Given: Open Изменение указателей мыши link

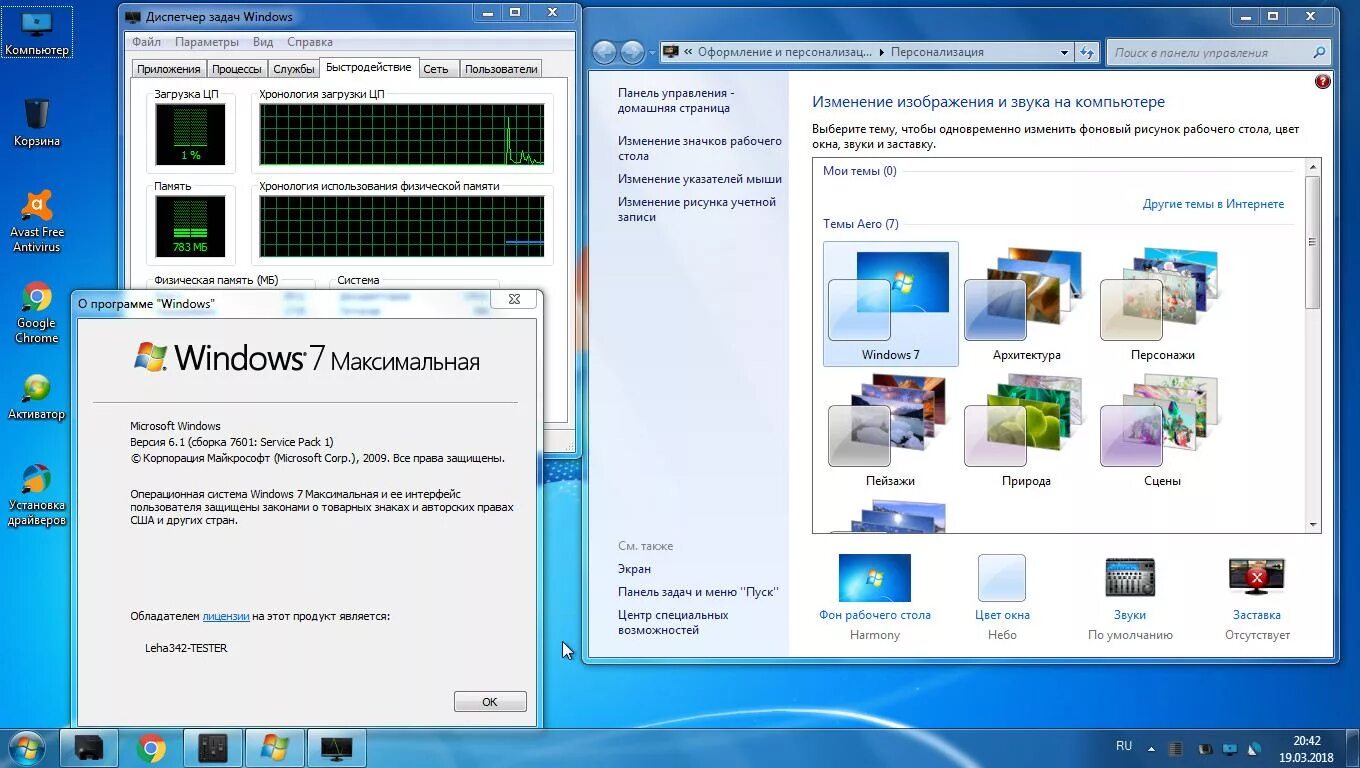Looking at the screenshot, I should click(x=700, y=179).
